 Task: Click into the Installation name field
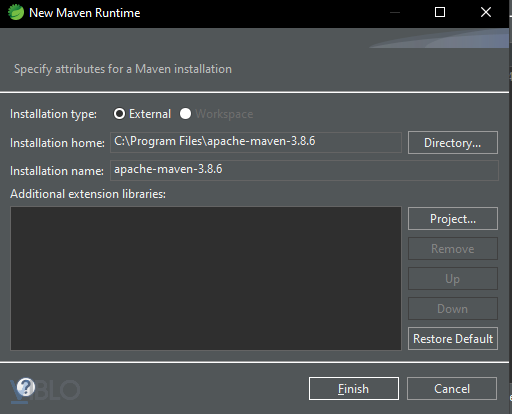click(304, 170)
